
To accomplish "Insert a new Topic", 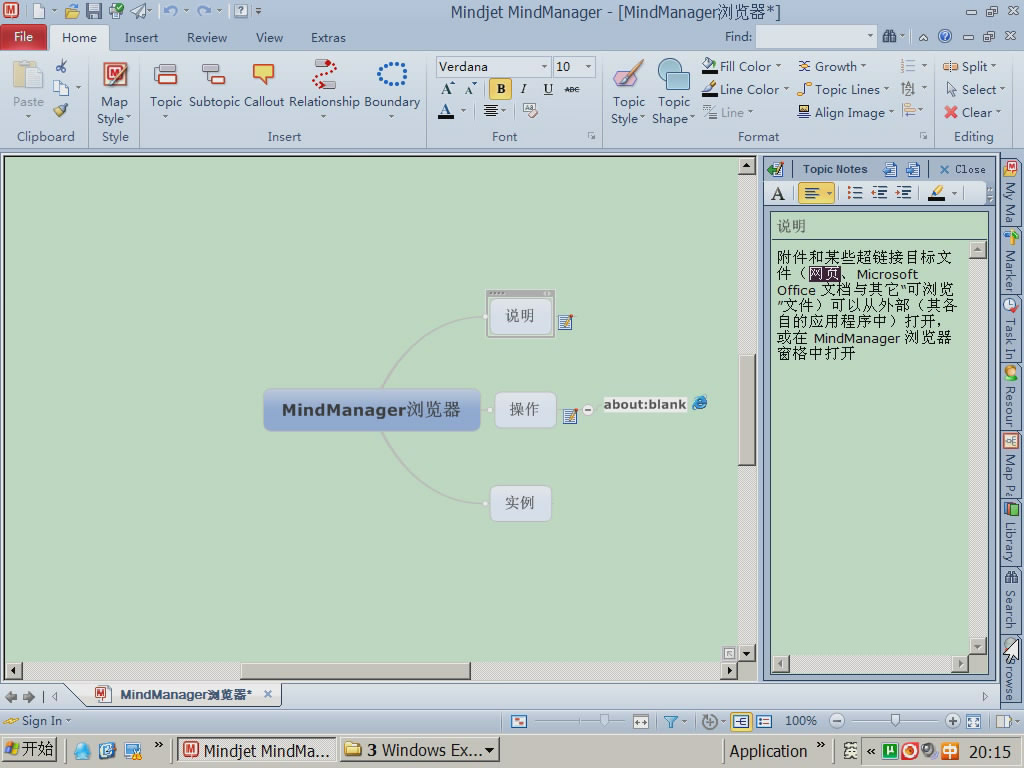I will 165,74.
